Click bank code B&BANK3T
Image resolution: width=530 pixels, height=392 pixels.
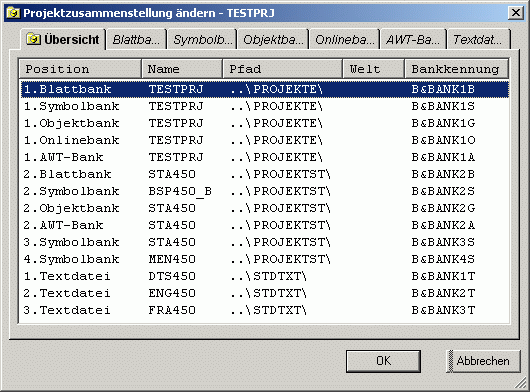[x=443, y=310]
